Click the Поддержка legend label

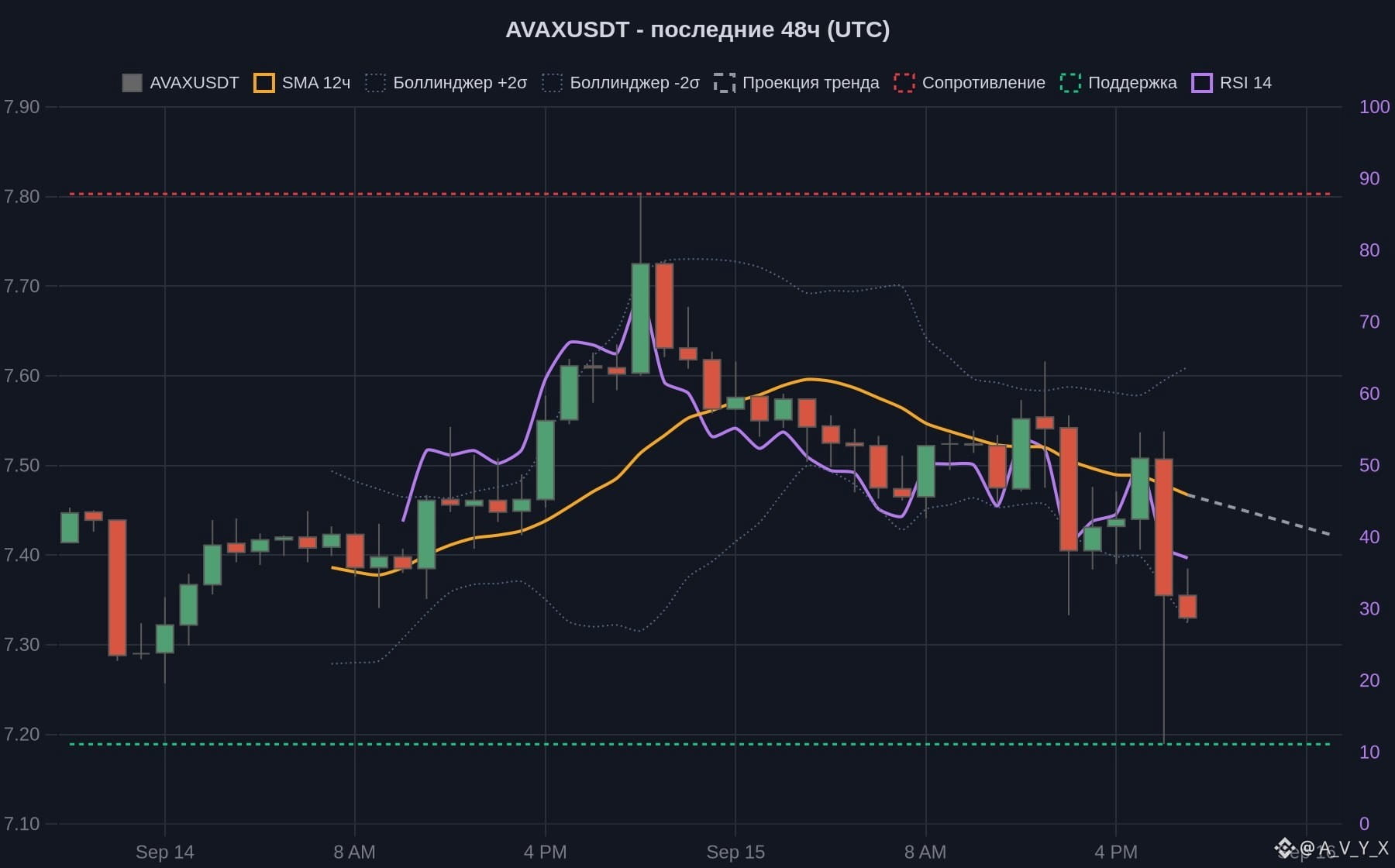pyautogui.click(x=1132, y=83)
